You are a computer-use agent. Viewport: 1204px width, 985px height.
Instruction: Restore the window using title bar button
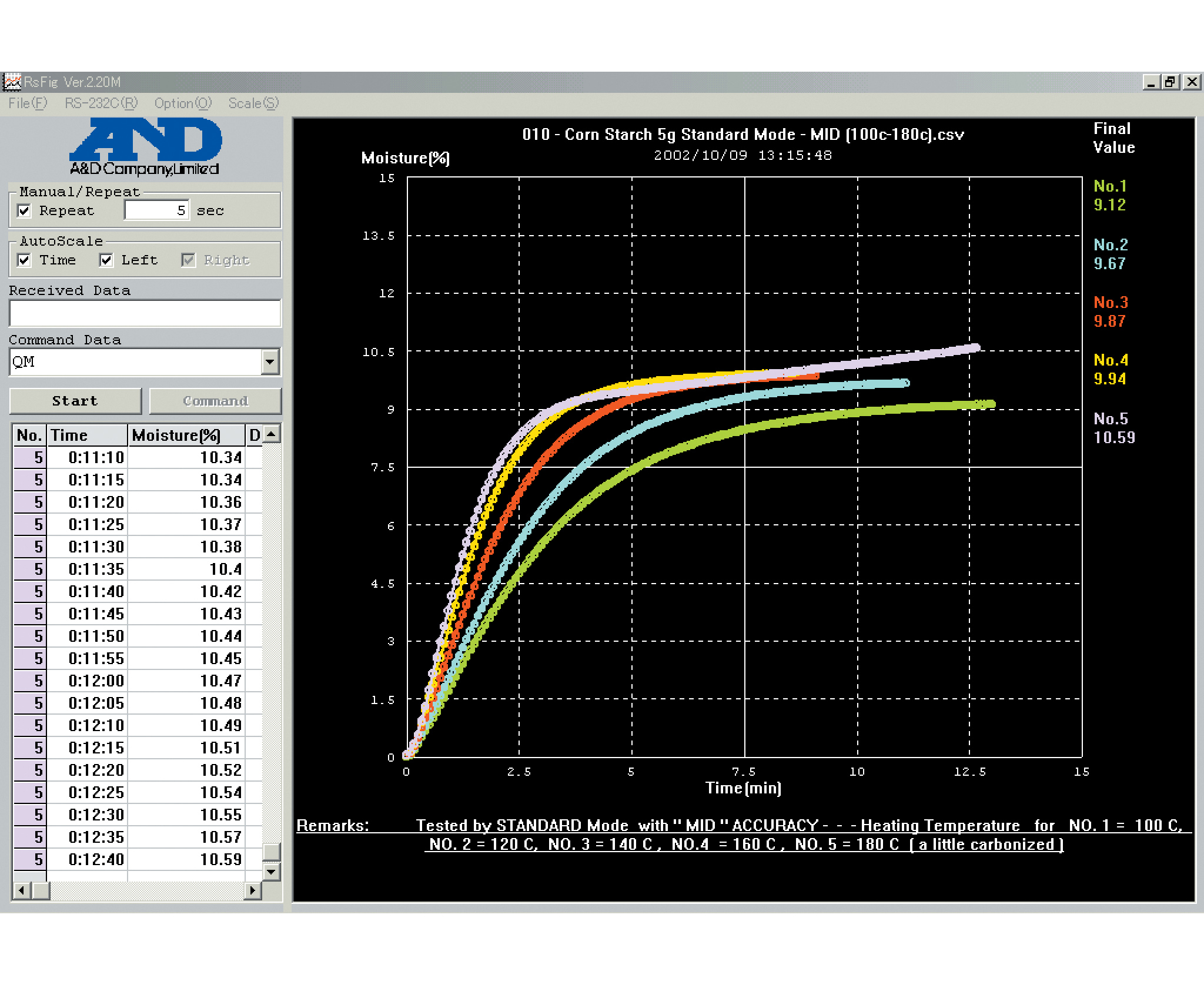point(1170,82)
